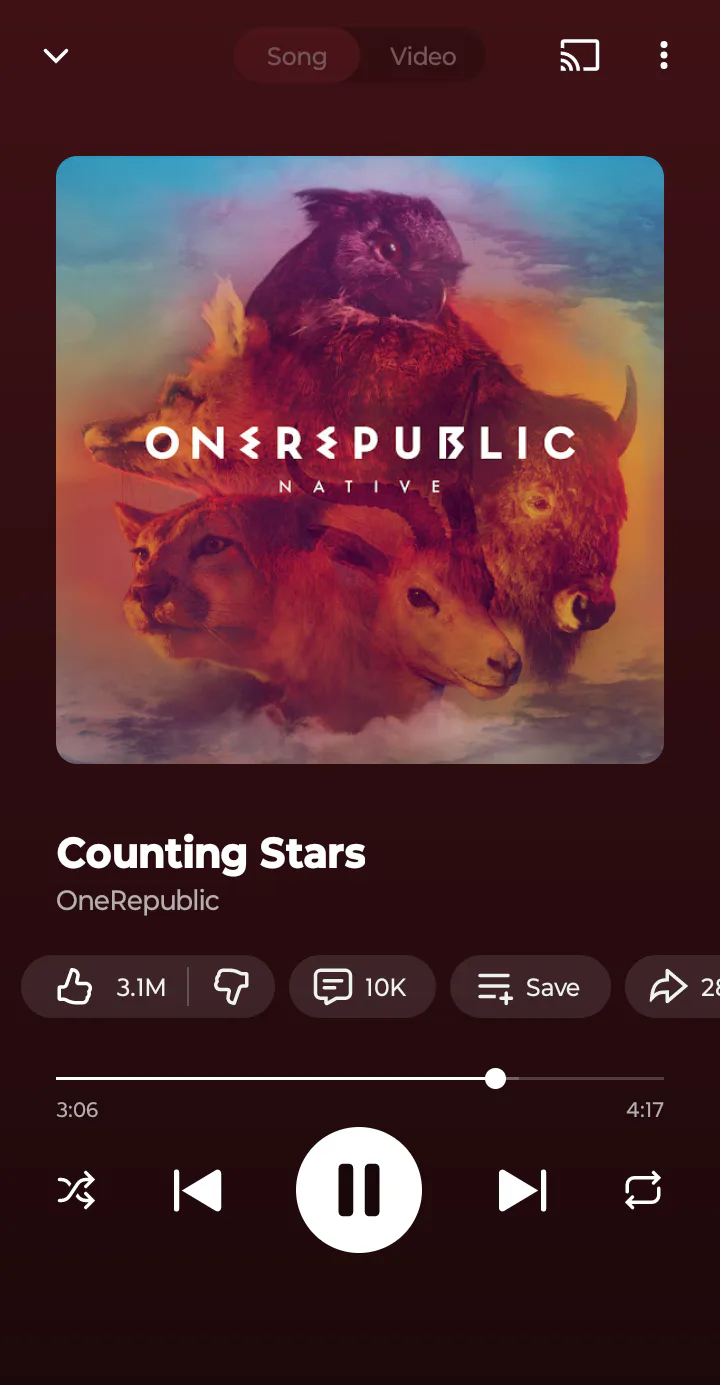The height and width of the screenshot is (1385, 720).
Task: Save song to a playlist
Action: tap(530, 988)
